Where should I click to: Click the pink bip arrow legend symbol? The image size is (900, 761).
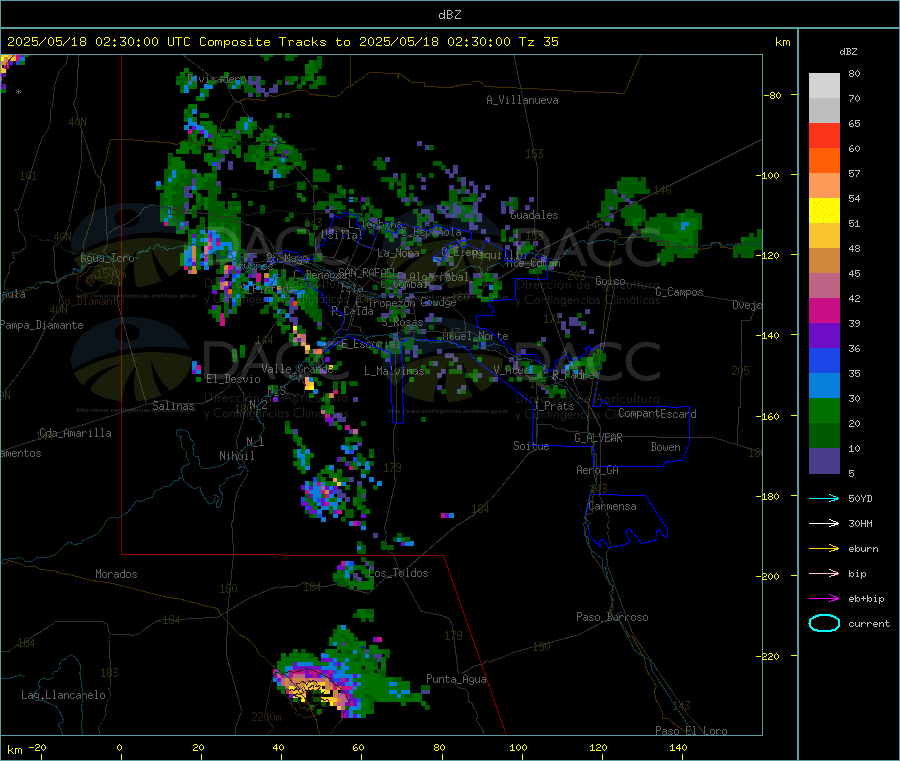(824, 573)
